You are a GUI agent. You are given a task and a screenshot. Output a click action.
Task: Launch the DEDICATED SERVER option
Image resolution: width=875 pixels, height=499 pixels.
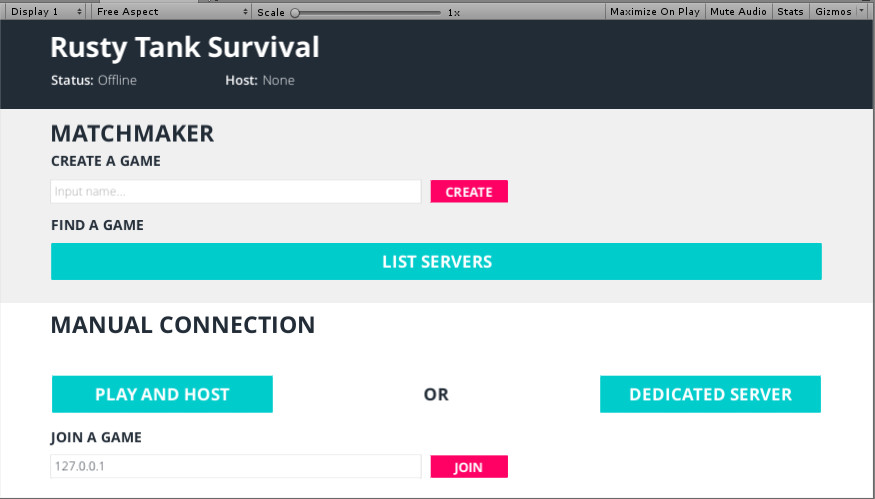tap(710, 394)
